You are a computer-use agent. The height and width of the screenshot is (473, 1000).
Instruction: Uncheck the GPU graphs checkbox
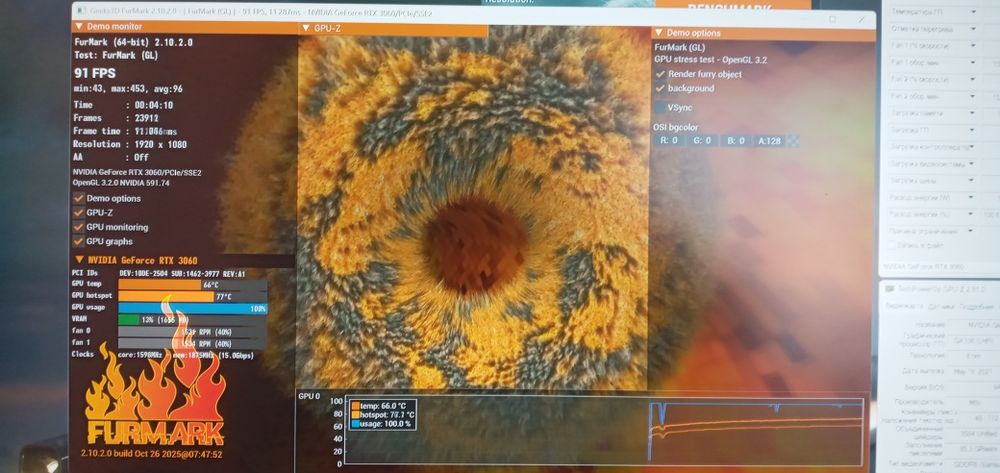[79, 242]
